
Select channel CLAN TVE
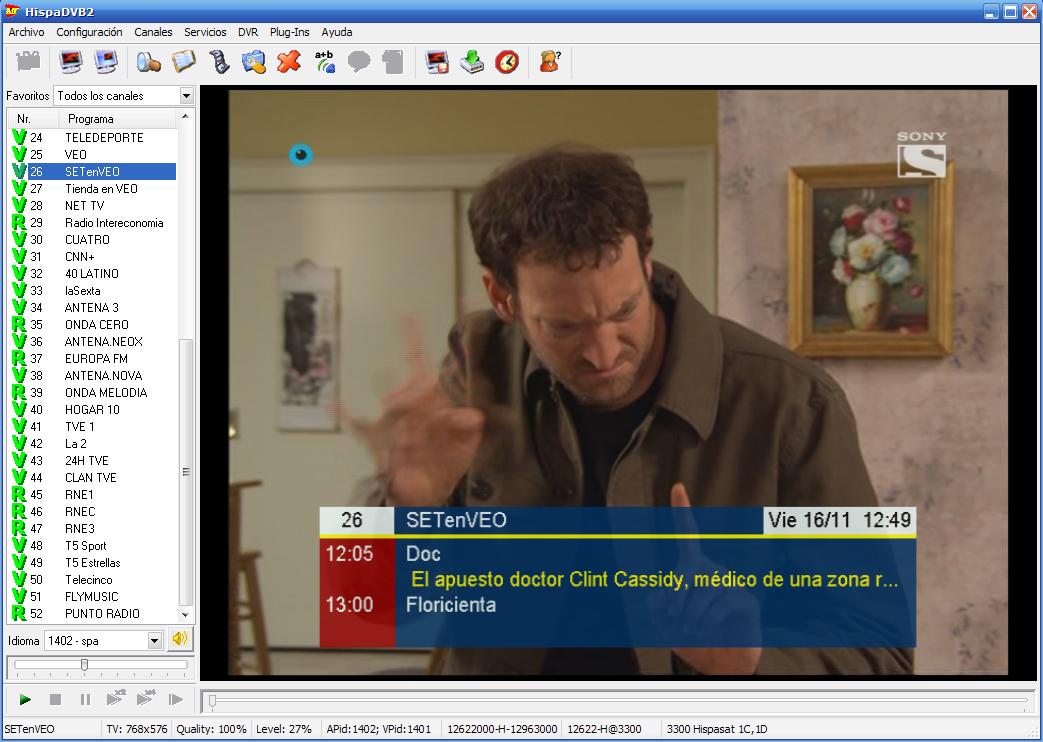click(94, 477)
